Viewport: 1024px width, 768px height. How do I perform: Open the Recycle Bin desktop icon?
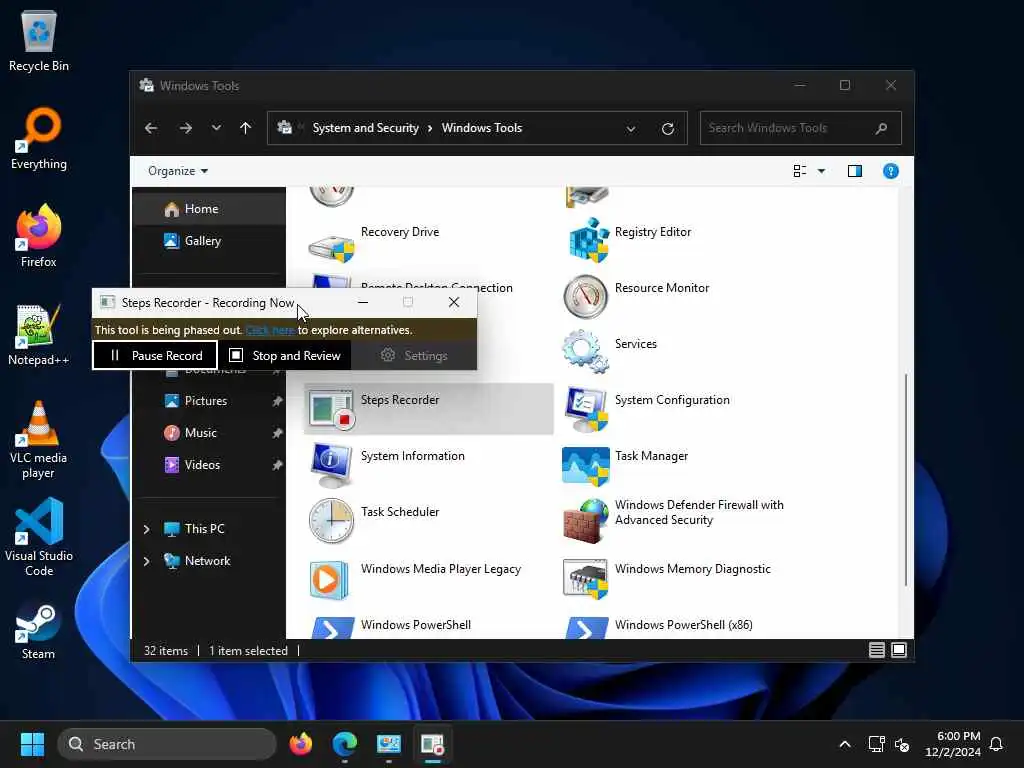coord(39,41)
